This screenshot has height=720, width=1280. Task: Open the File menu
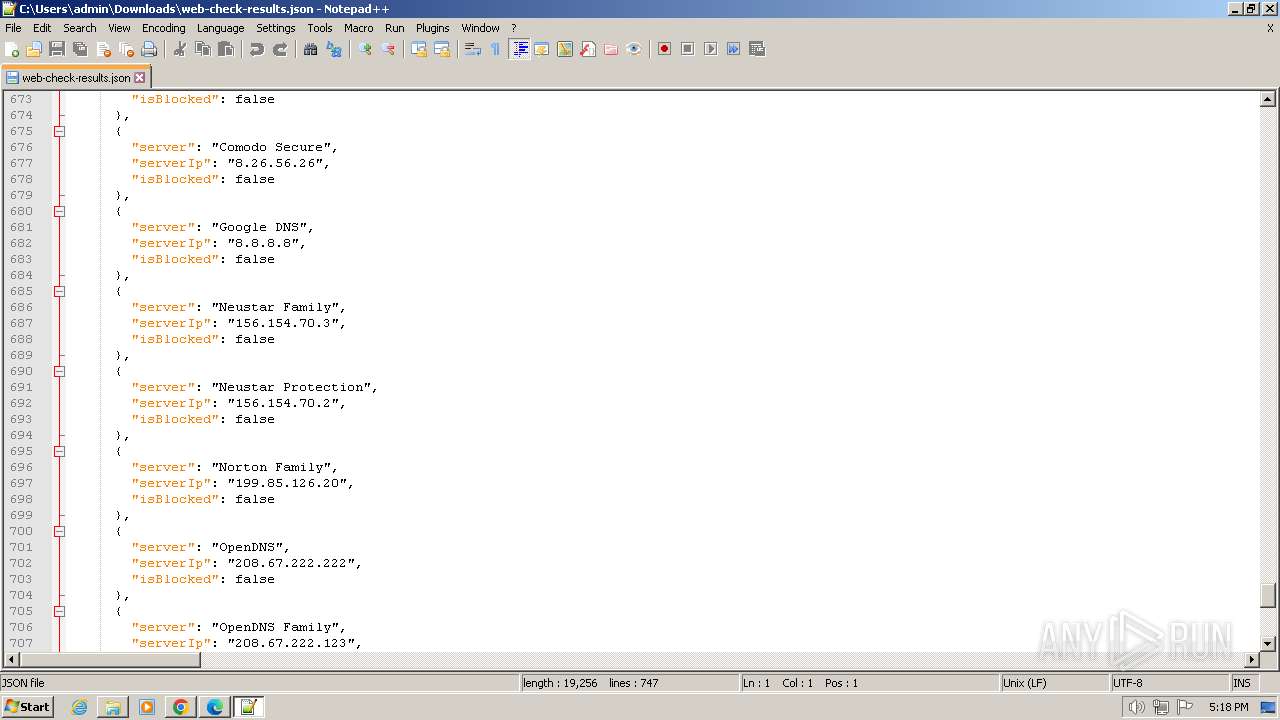(x=13, y=28)
